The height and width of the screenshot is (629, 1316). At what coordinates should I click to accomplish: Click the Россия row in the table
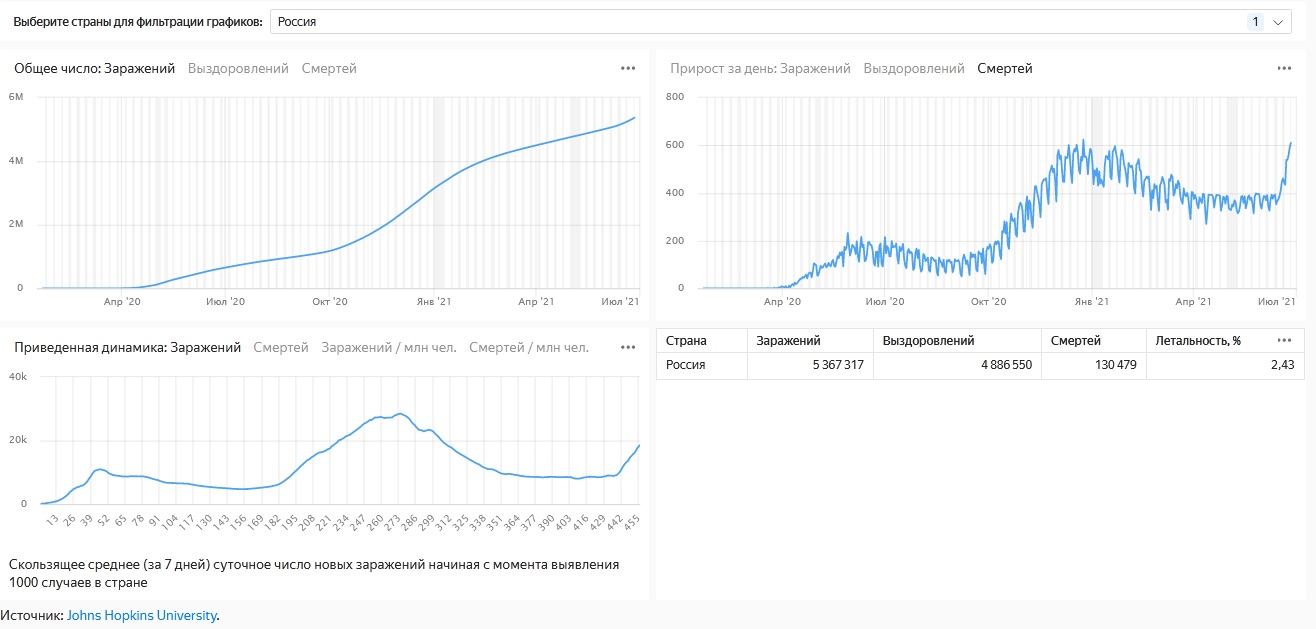(x=686, y=365)
